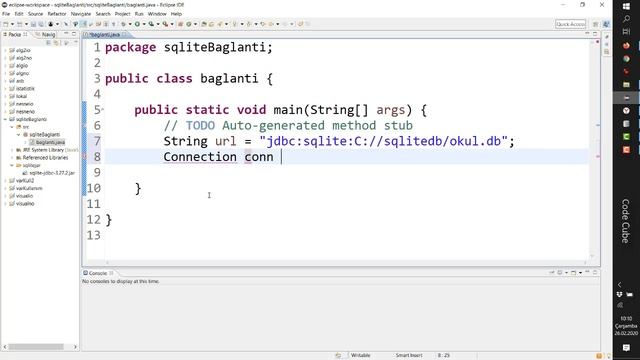Open the Open Console dropdown arrow
This screenshot has height=360, width=640.
pyautogui.click(x=580, y=272)
